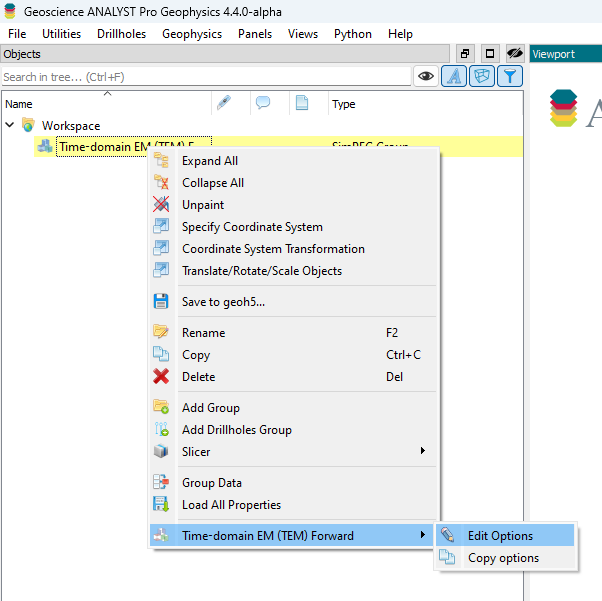Open the Slicer submenu arrow
The width and height of the screenshot is (602, 601).
(x=423, y=450)
